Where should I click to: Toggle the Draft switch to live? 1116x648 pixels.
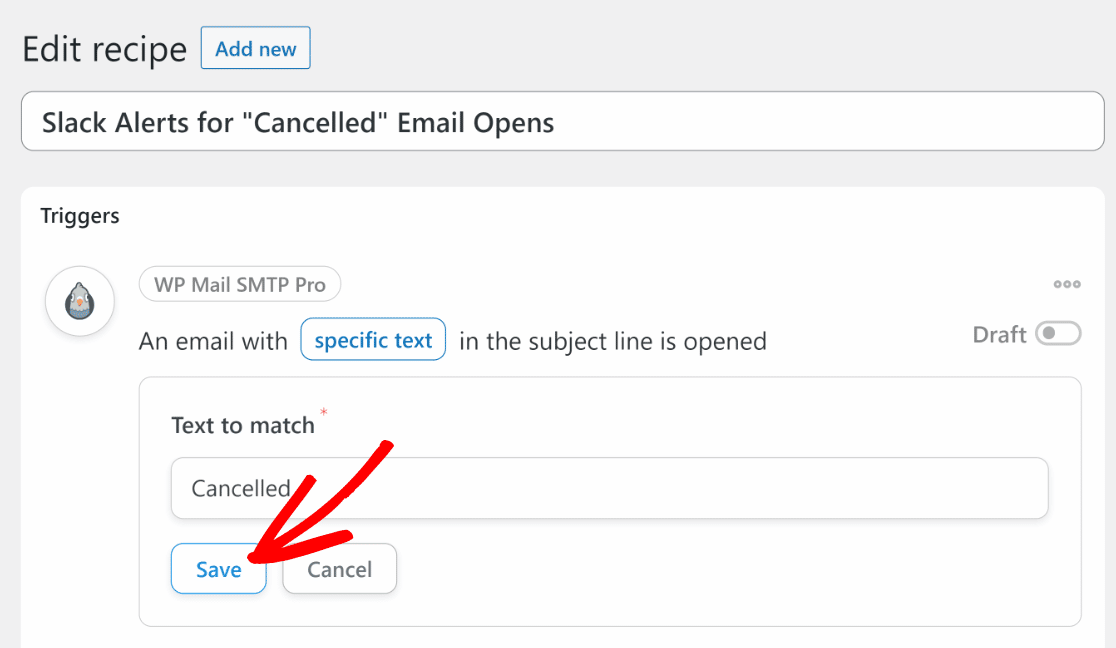pyautogui.click(x=1058, y=333)
